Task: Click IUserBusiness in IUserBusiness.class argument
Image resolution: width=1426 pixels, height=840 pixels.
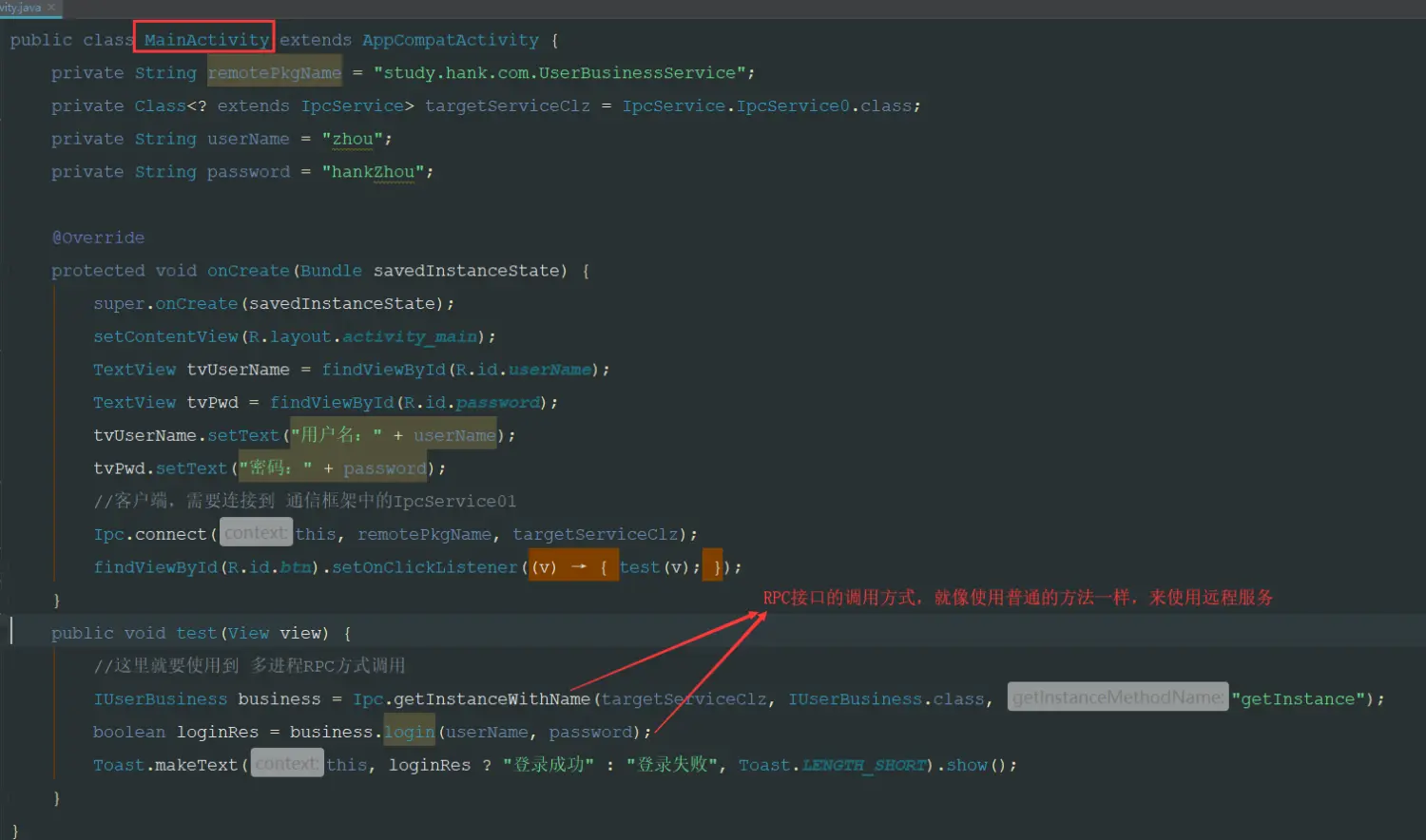Action: [x=855, y=699]
